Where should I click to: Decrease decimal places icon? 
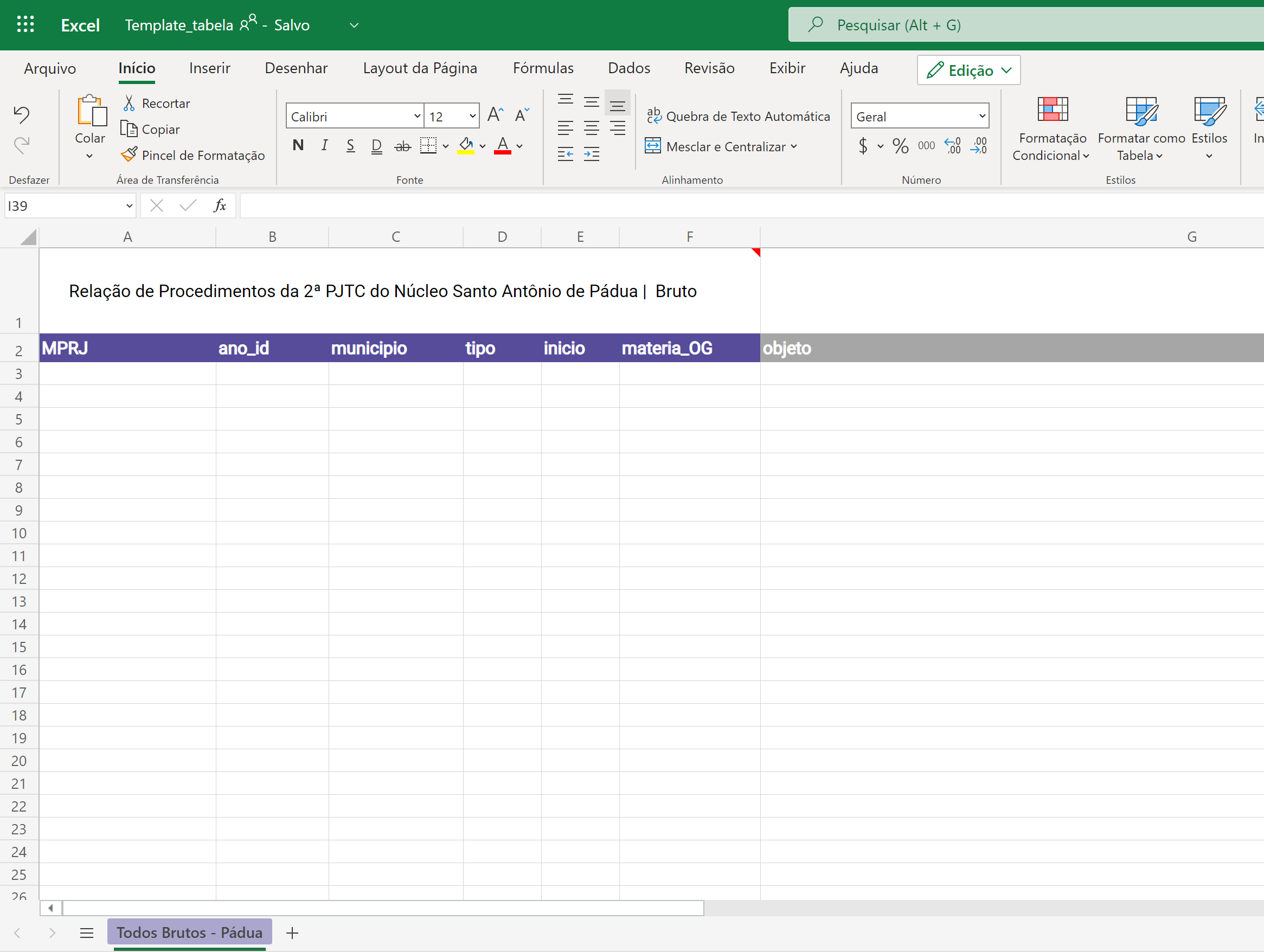(x=979, y=146)
